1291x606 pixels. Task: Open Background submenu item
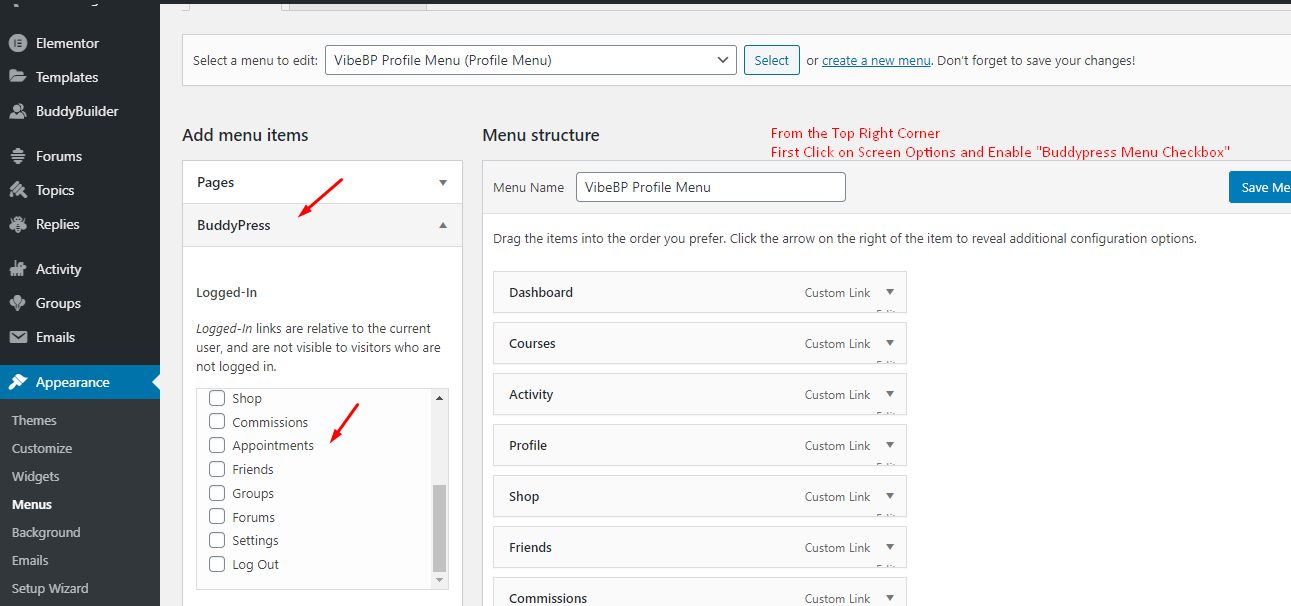tap(46, 532)
